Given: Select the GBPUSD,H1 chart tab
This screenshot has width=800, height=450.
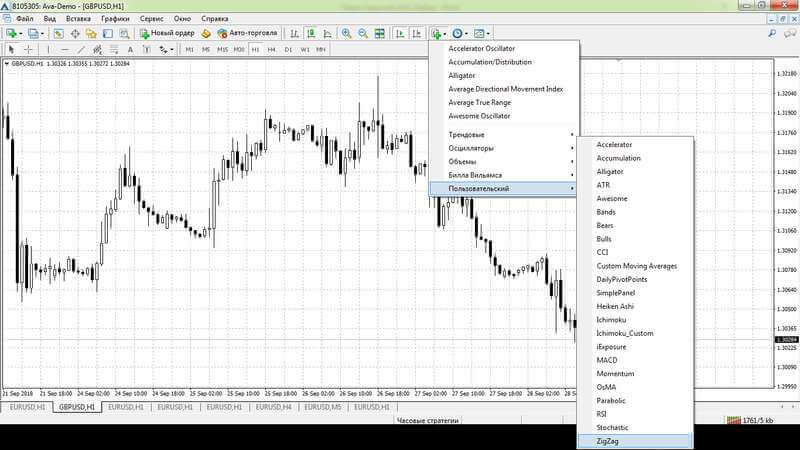Looking at the screenshot, I should [x=77, y=407].
